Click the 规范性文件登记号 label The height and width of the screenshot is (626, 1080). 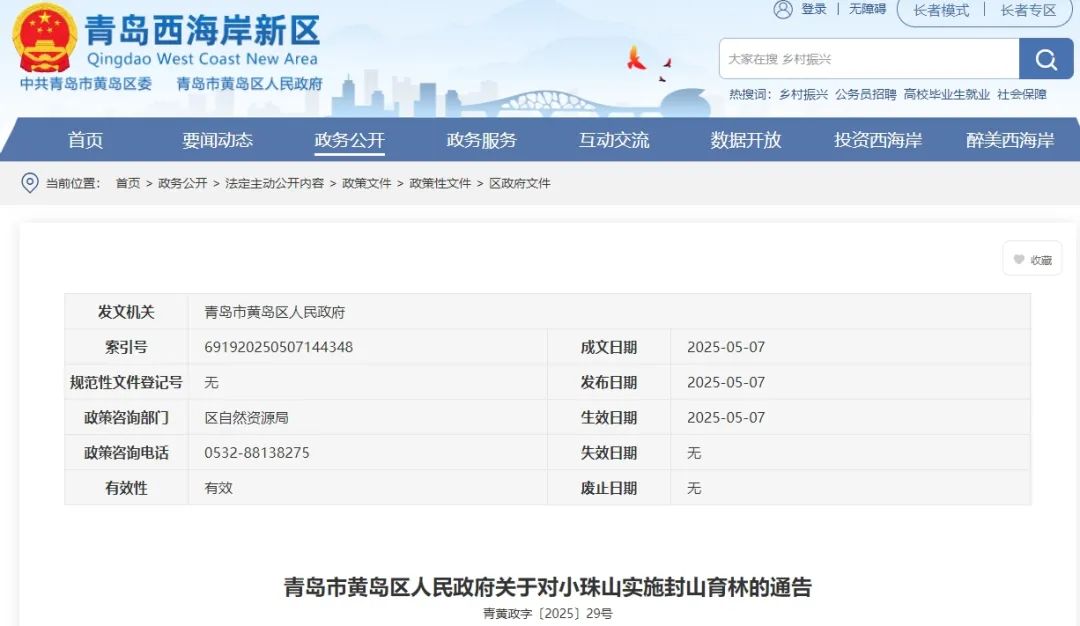[x=126, y=382]
